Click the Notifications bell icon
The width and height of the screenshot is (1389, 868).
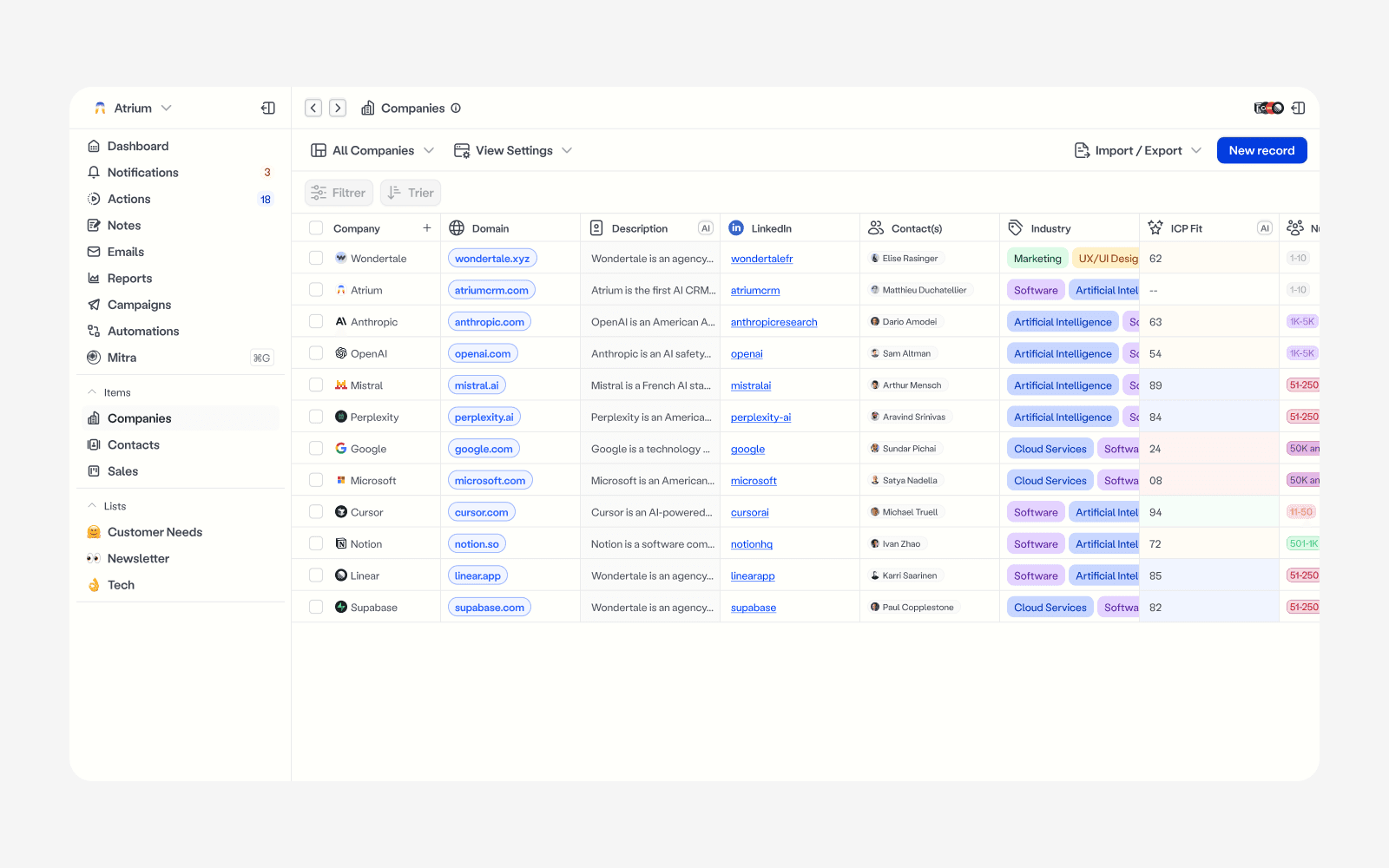point(94,173)
